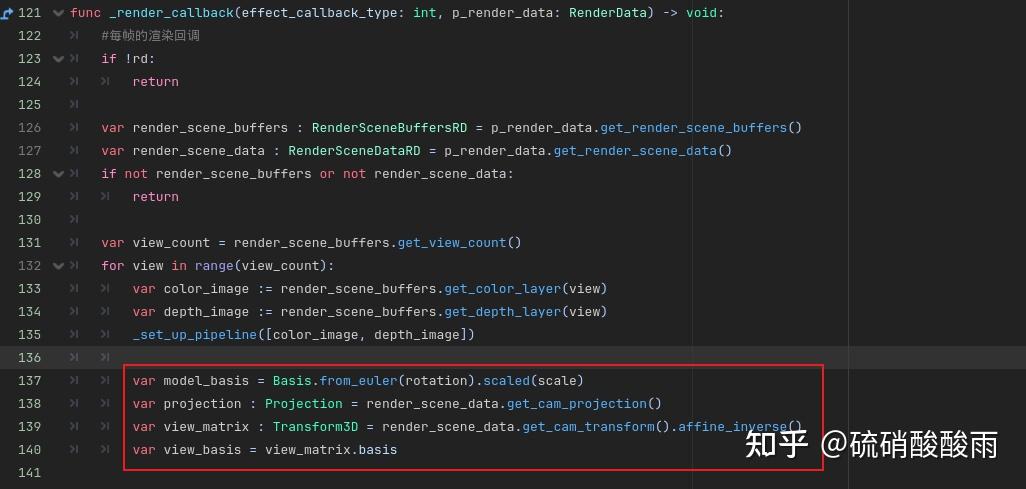Click the 'return' keyword on line 124
Image resolution: width=1026 pixels, height=489 pixels.
156,82
